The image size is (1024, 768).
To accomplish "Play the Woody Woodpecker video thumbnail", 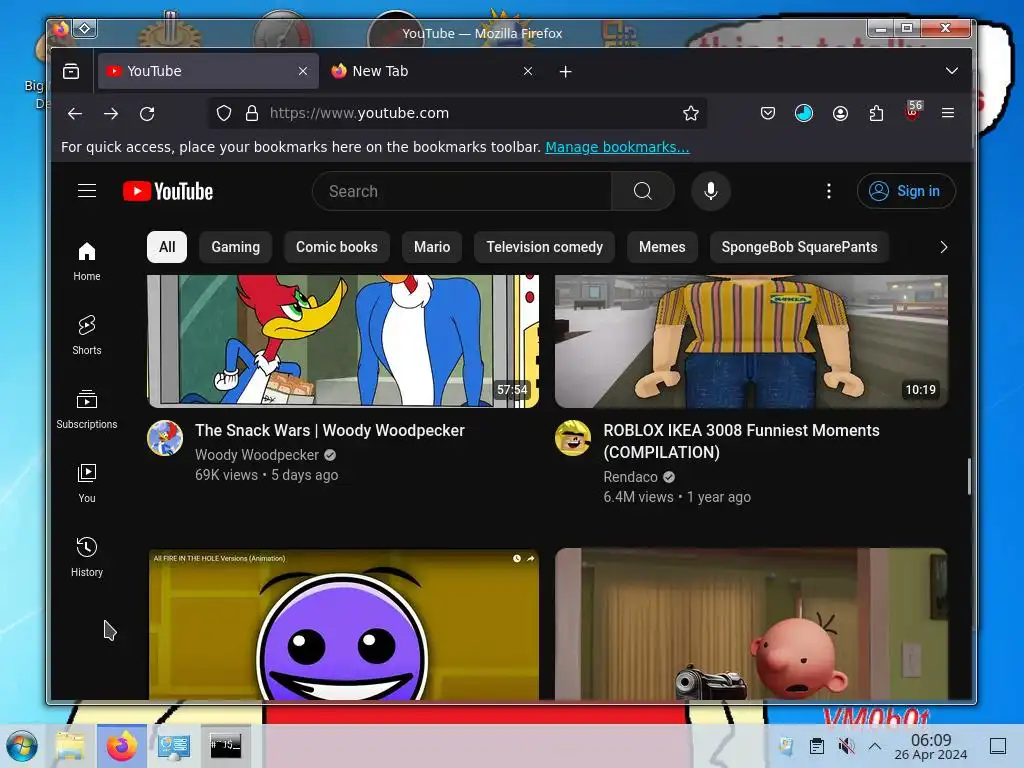I will [343, 341].
